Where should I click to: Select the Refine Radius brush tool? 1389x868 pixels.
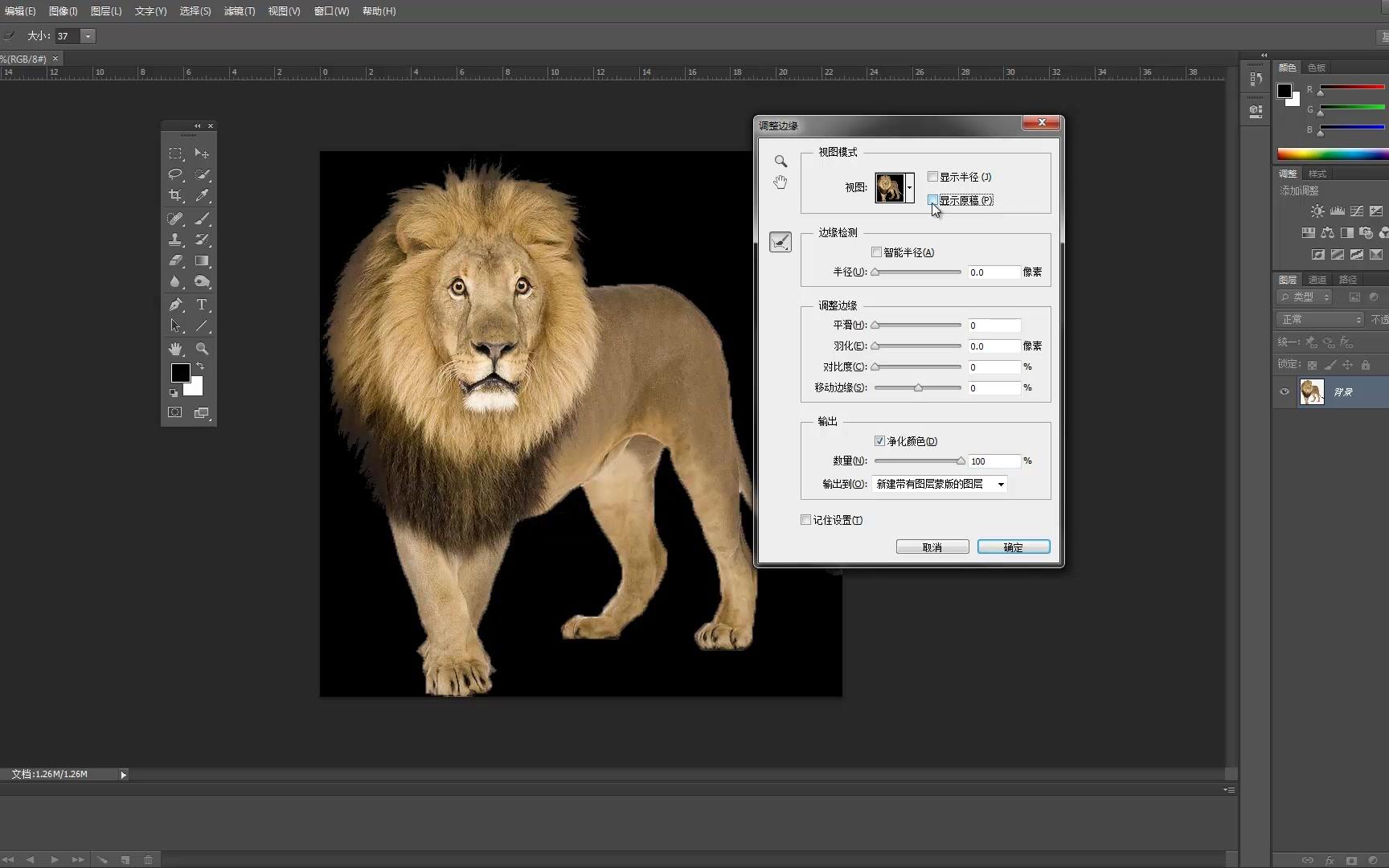[x=781, y=242]
